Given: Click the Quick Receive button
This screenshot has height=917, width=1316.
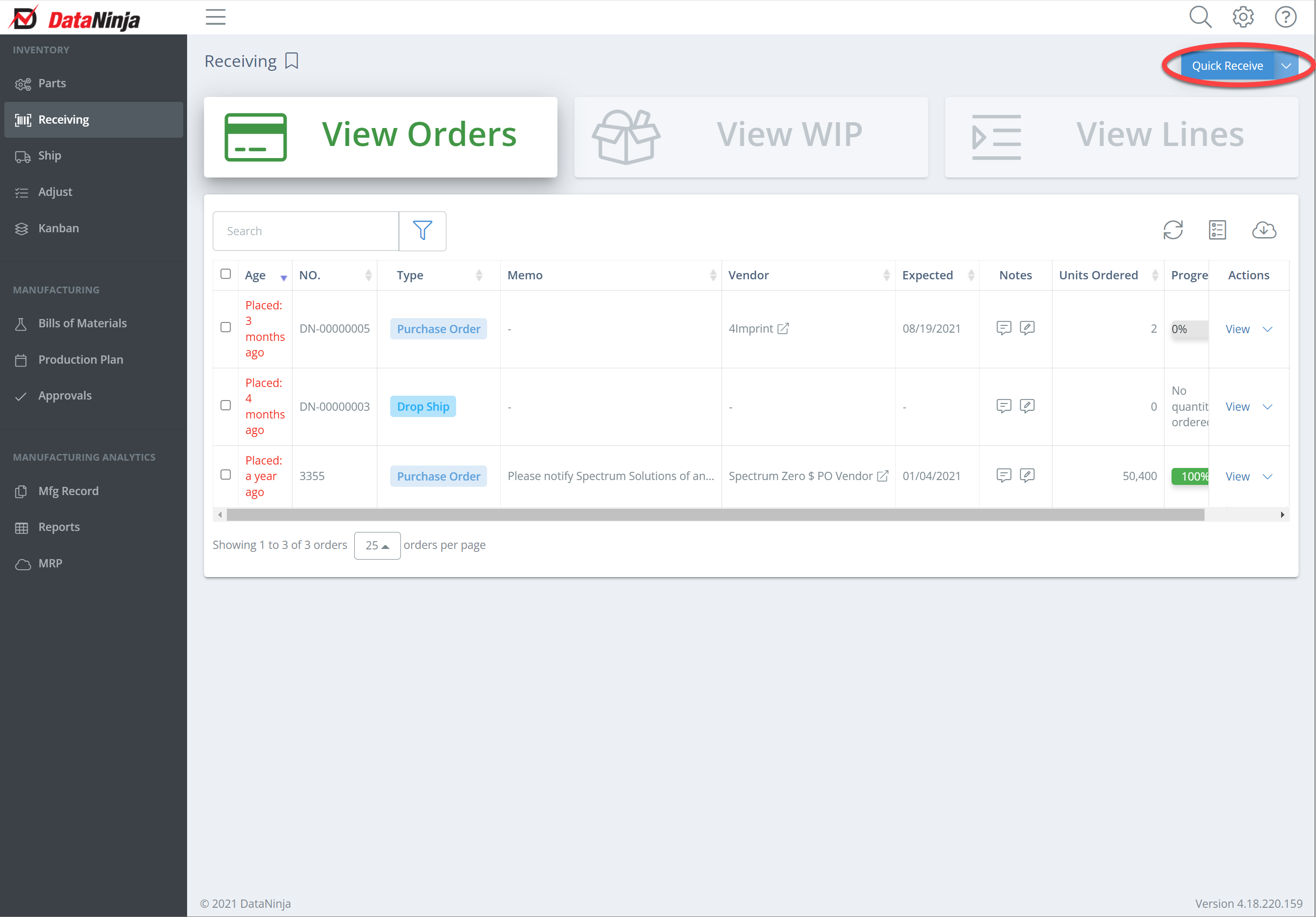Looking at the screenshot, I should pos(1227,66).
